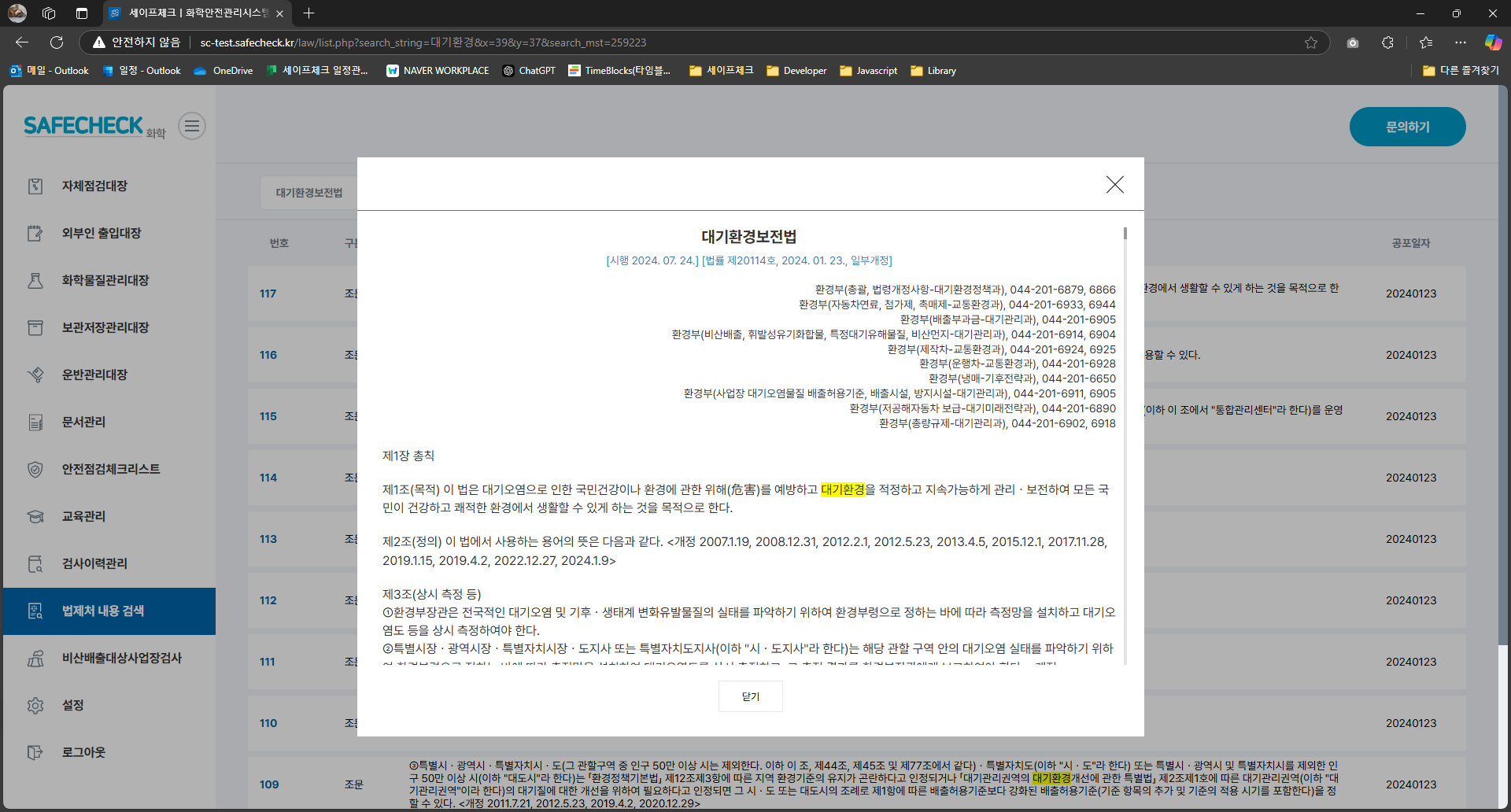Click the 교육관리 graduation cap icon
Viewport: 1511px width, 812px height.
click(35, 516)
